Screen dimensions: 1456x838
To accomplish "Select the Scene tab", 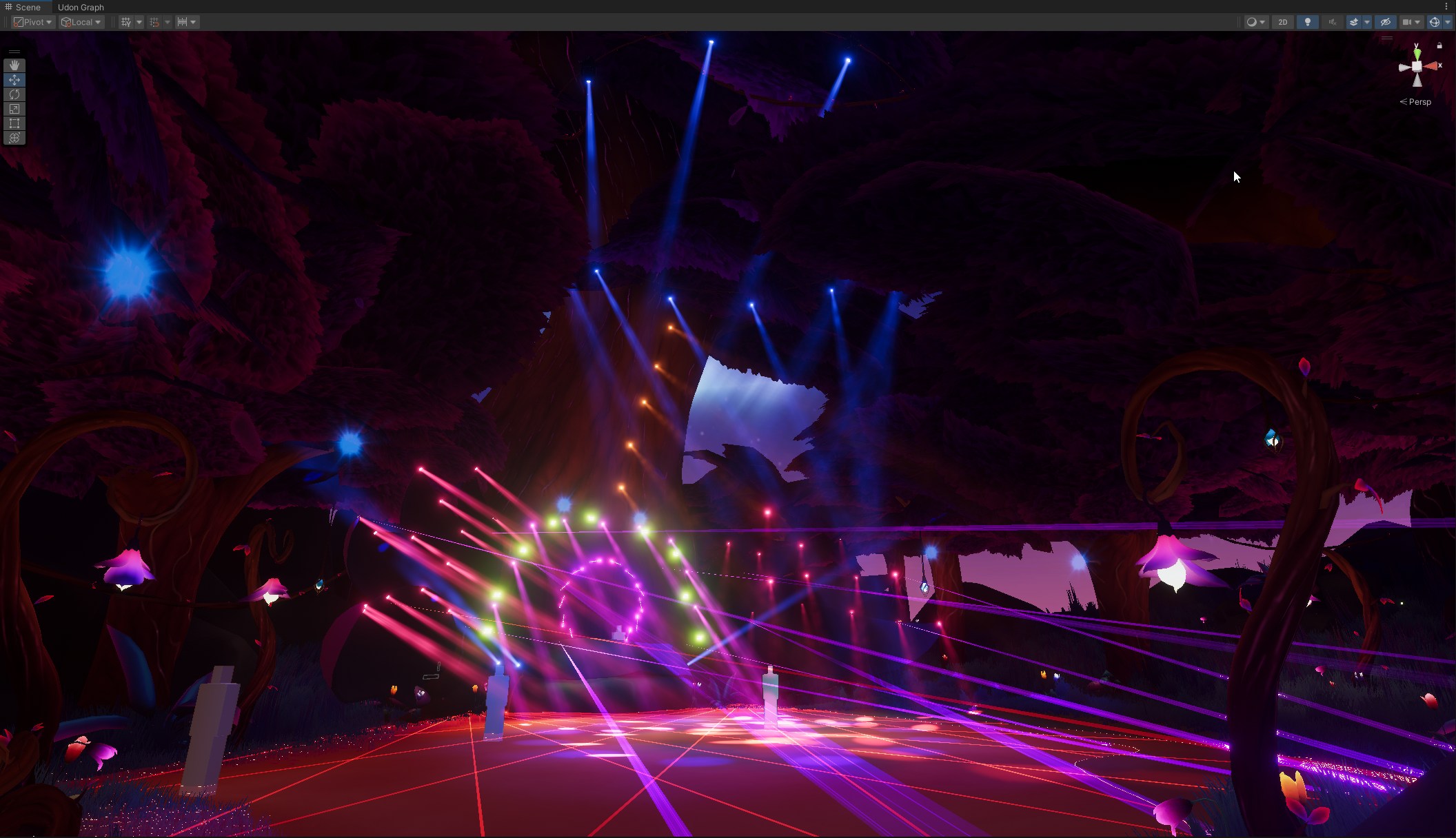I will click(27, 7).
